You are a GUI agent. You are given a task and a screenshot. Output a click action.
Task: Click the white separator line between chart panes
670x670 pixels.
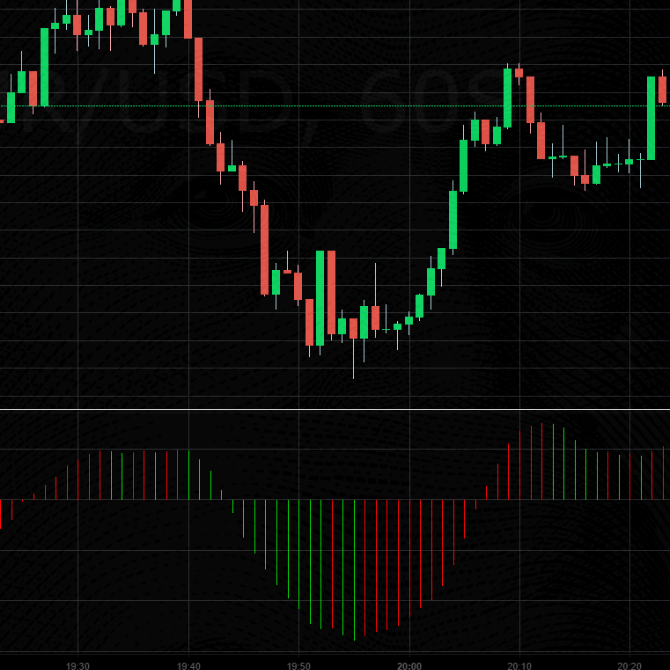tap(335, 409)
